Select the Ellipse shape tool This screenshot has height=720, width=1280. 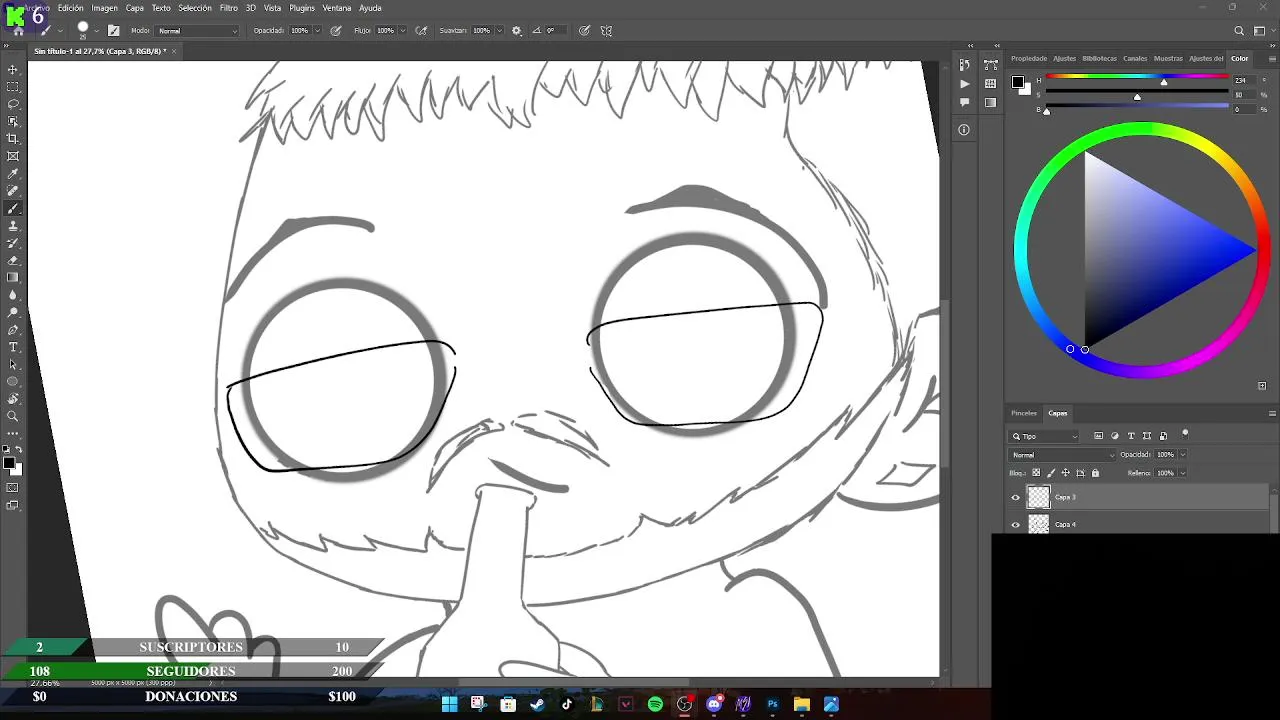[x=13, y=381]
